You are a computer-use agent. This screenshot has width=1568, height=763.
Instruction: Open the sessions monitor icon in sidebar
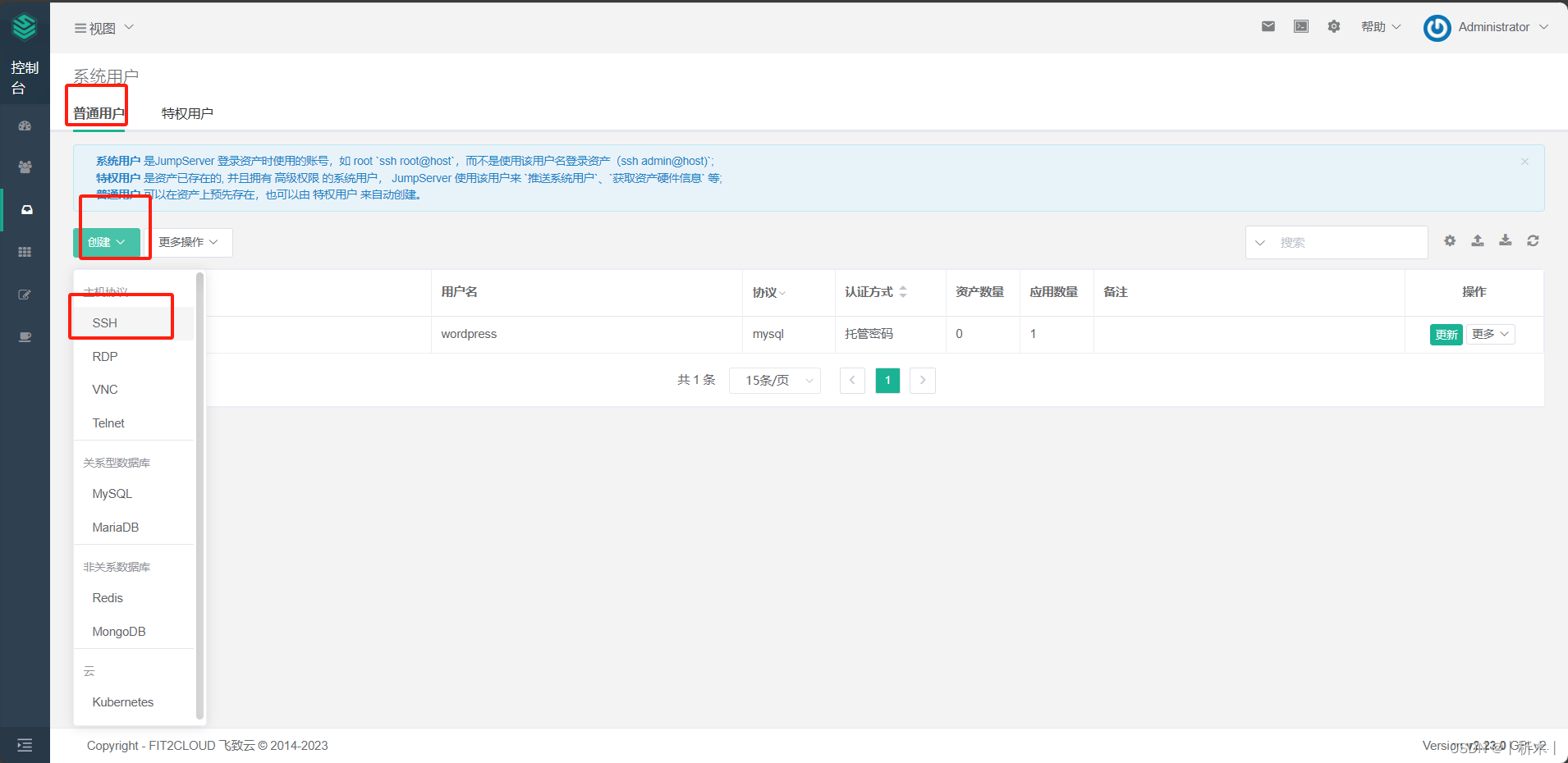click(x=25, y=337)
